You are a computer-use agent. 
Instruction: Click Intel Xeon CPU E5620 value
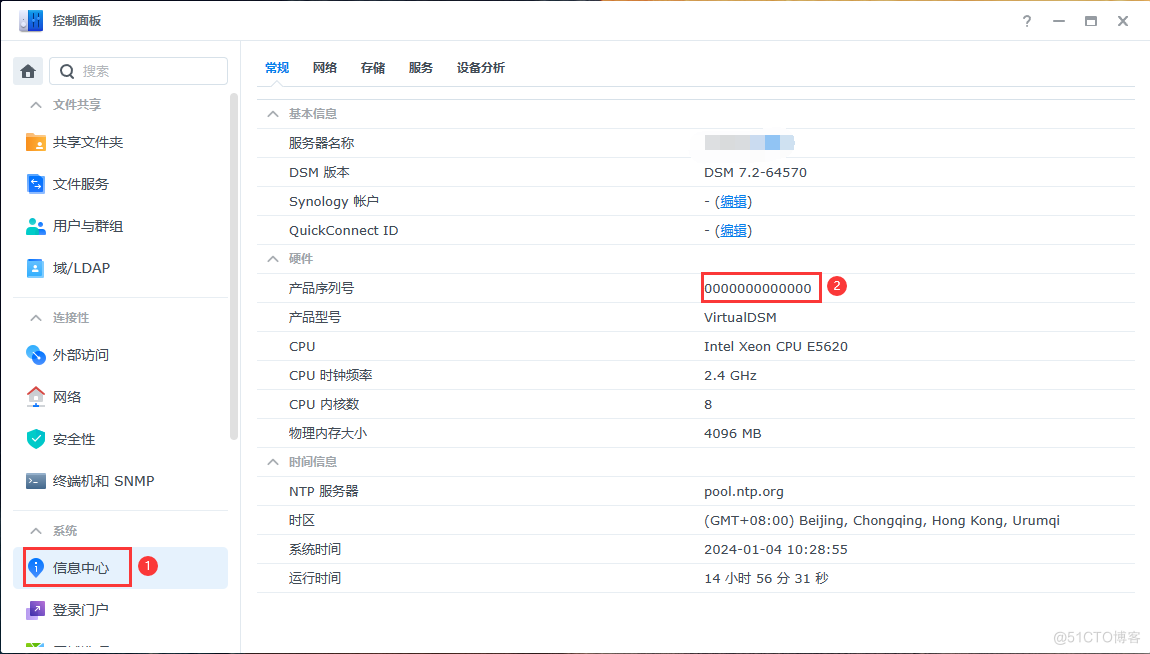[x=776, y=346]
